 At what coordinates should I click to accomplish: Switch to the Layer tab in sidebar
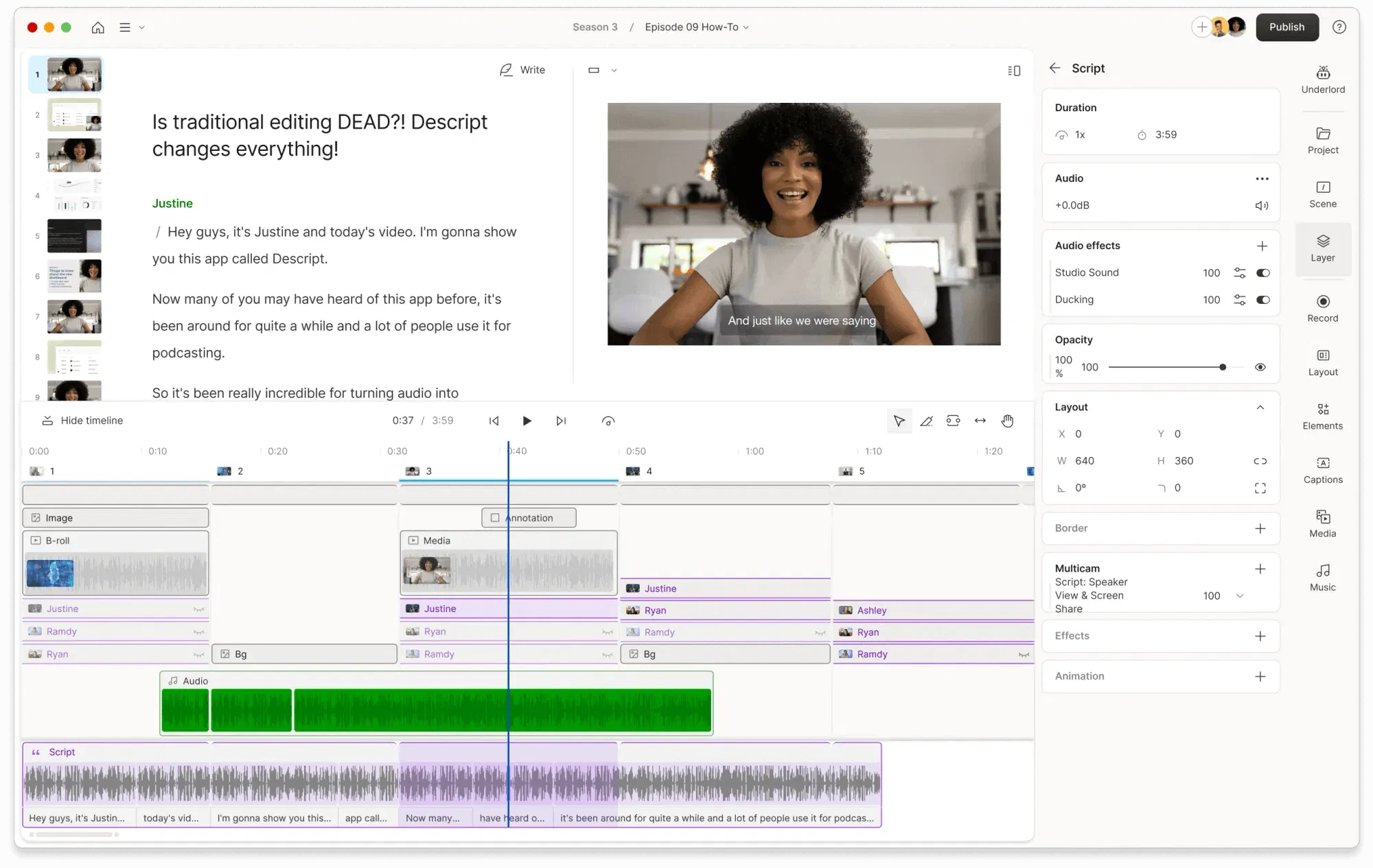click(x=1322, y=248)
